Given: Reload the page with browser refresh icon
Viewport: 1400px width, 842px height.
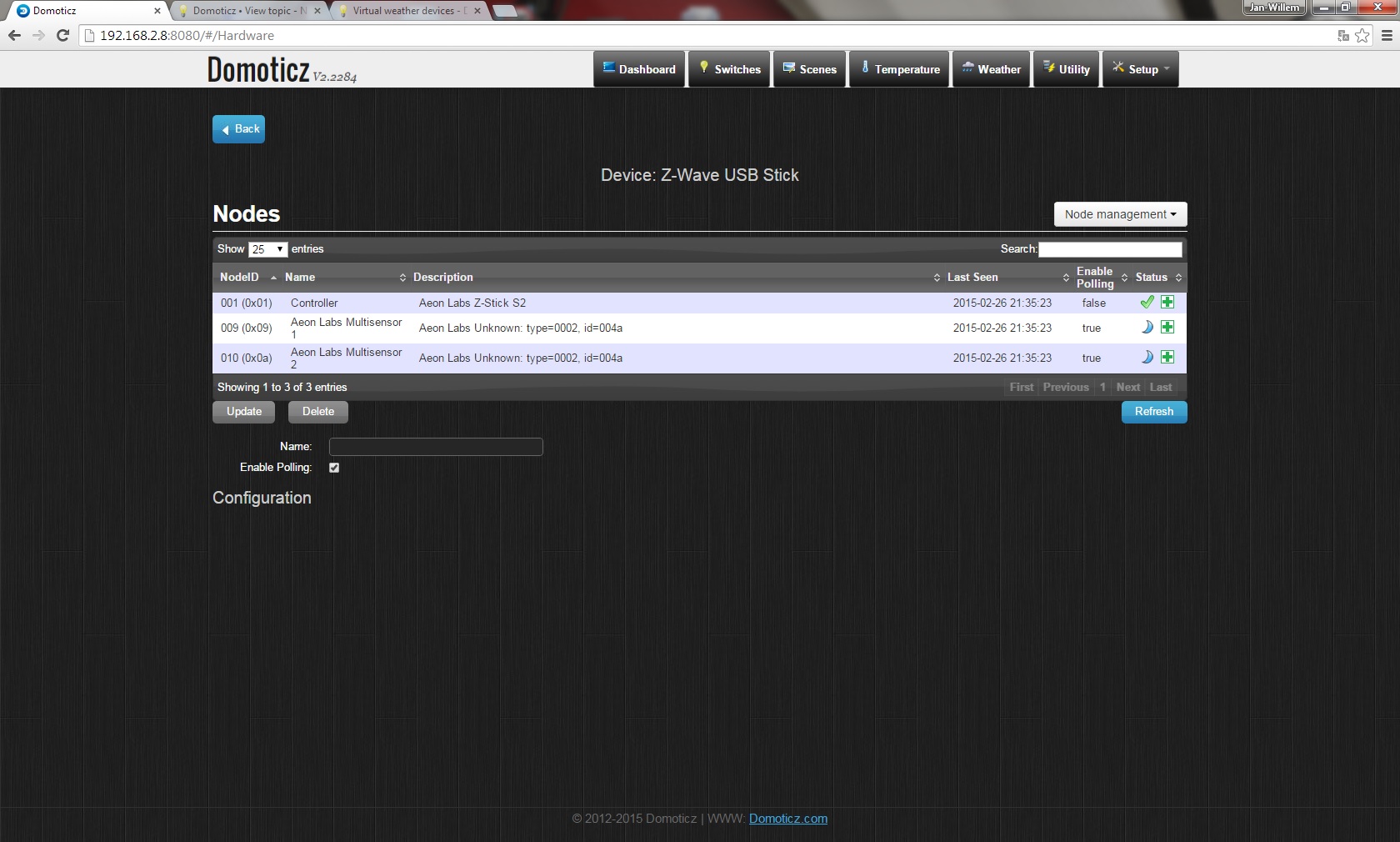Looking at the screenshot, I should pos(62,35).
